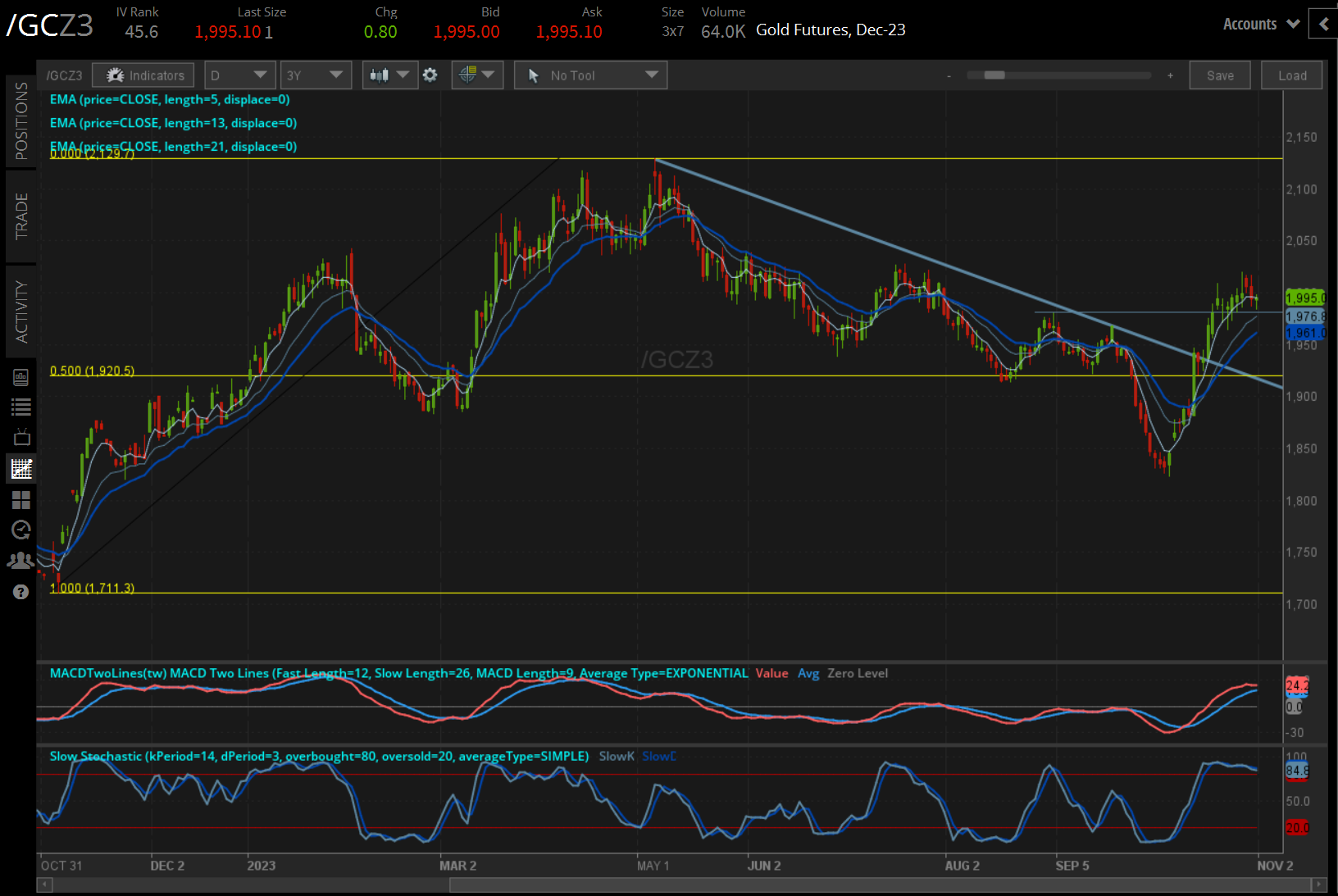Expand the D timeframe dropdown
1338x896 pixels.
(239, 75)
